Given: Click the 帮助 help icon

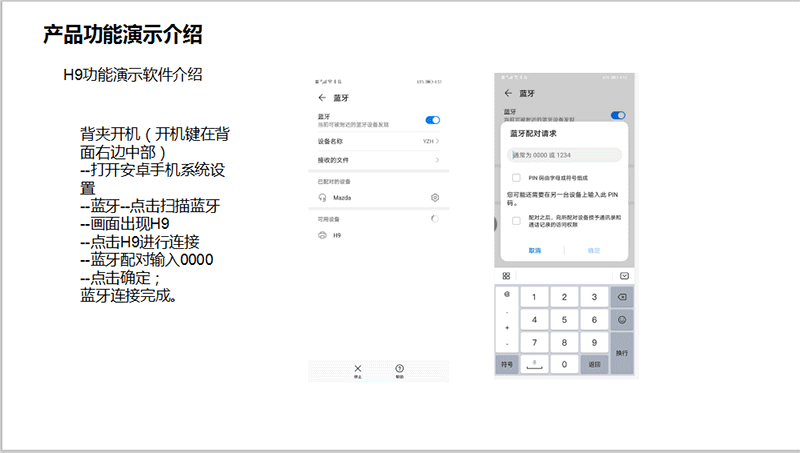Looking at the screenshot, I should [400, 368].
